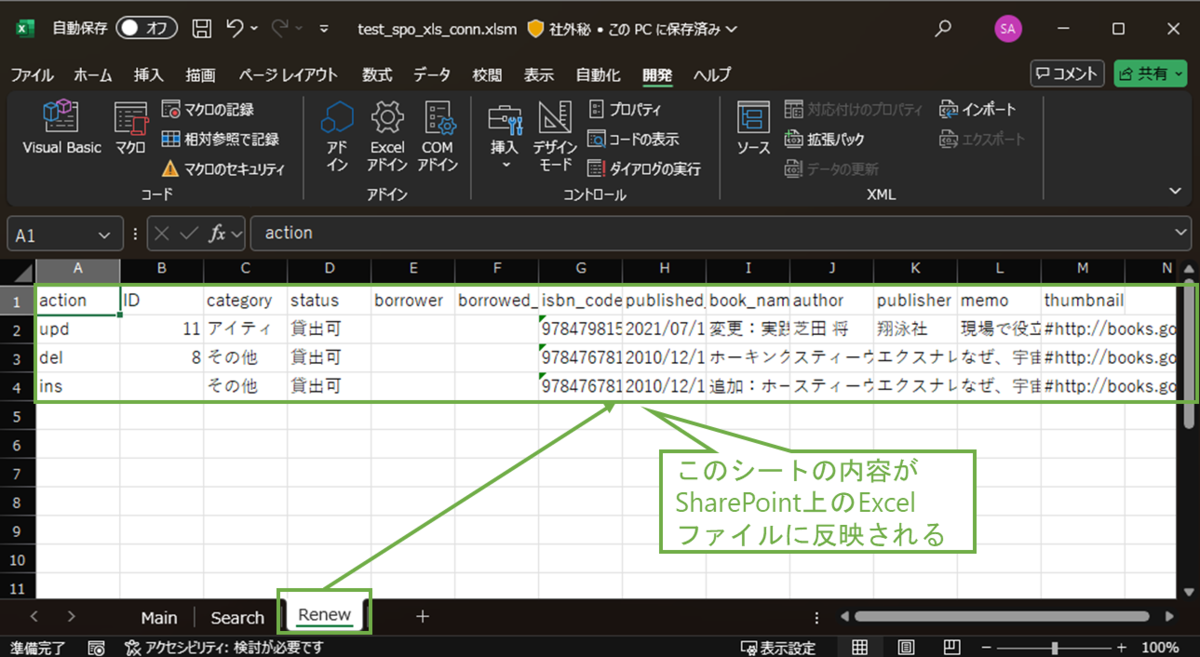Click コードの表示 (View Code)
The width and height of the screenshot is (1200, 657).
coord(633,139)
